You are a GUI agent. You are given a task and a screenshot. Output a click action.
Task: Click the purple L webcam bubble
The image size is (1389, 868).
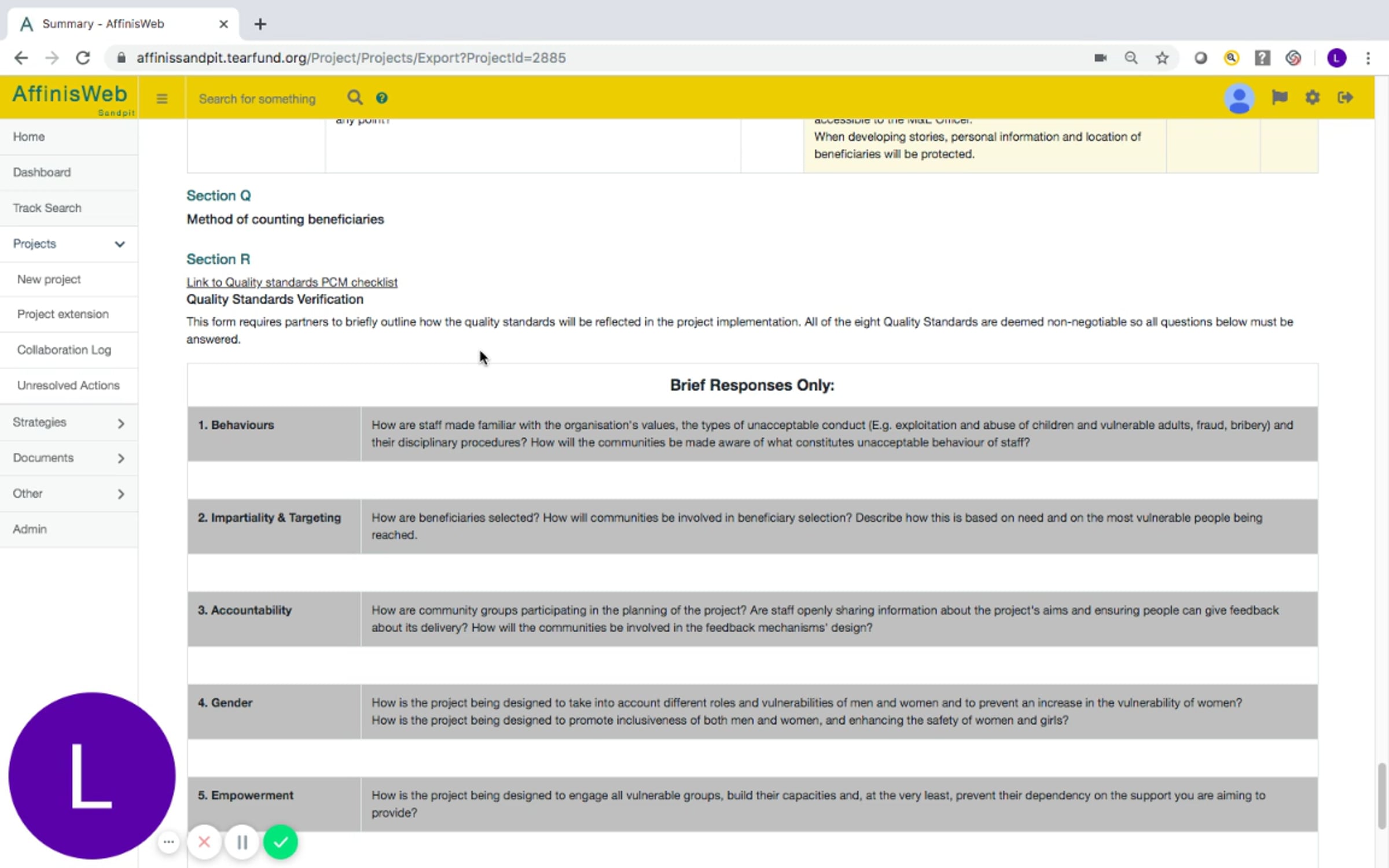(91, 775)
